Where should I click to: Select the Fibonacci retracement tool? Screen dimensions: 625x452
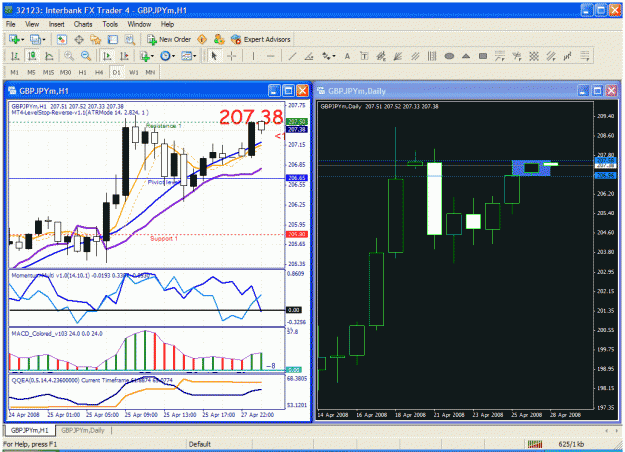499,56
